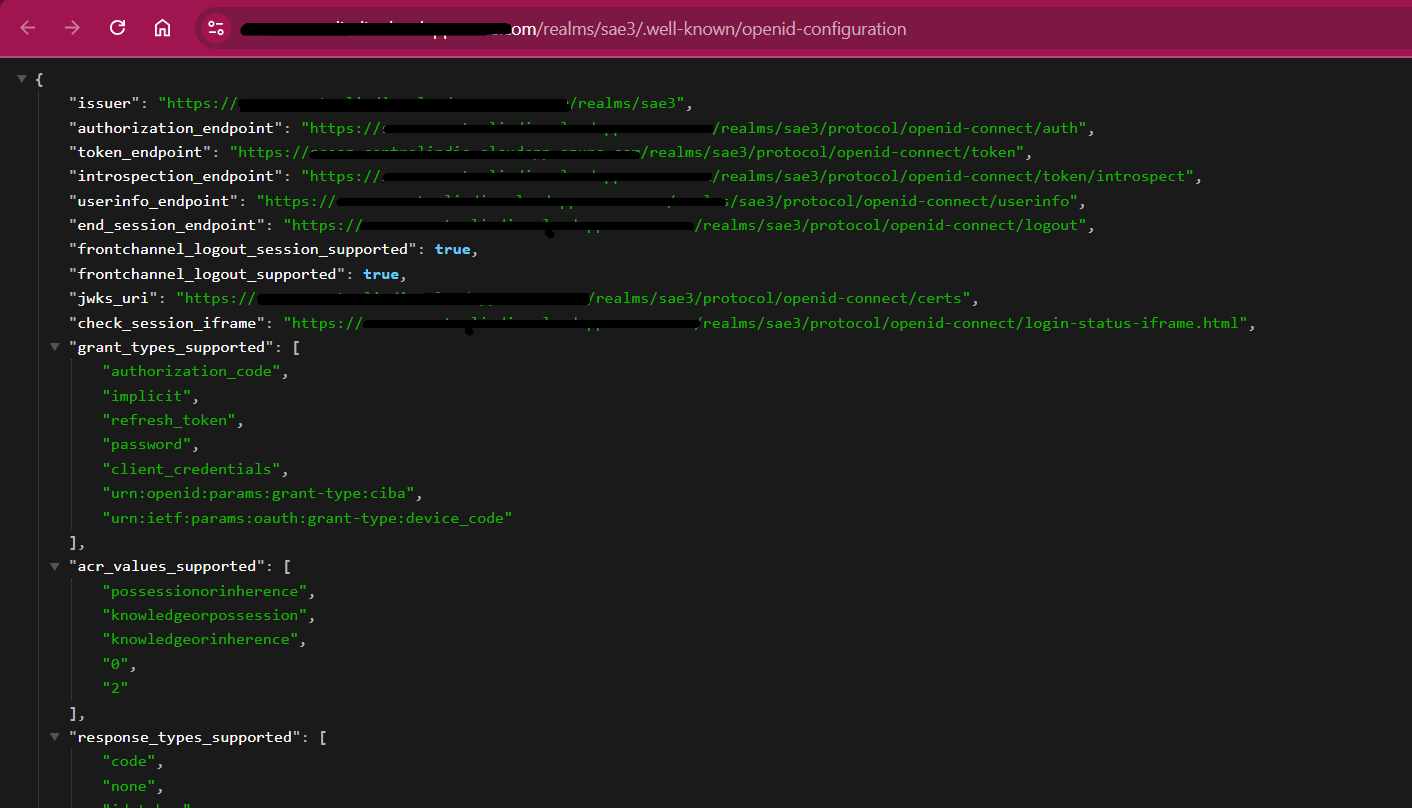The image size is (1412, 808).
Task: Click the "client_credentials" grant type value
Action: point(192,469)
